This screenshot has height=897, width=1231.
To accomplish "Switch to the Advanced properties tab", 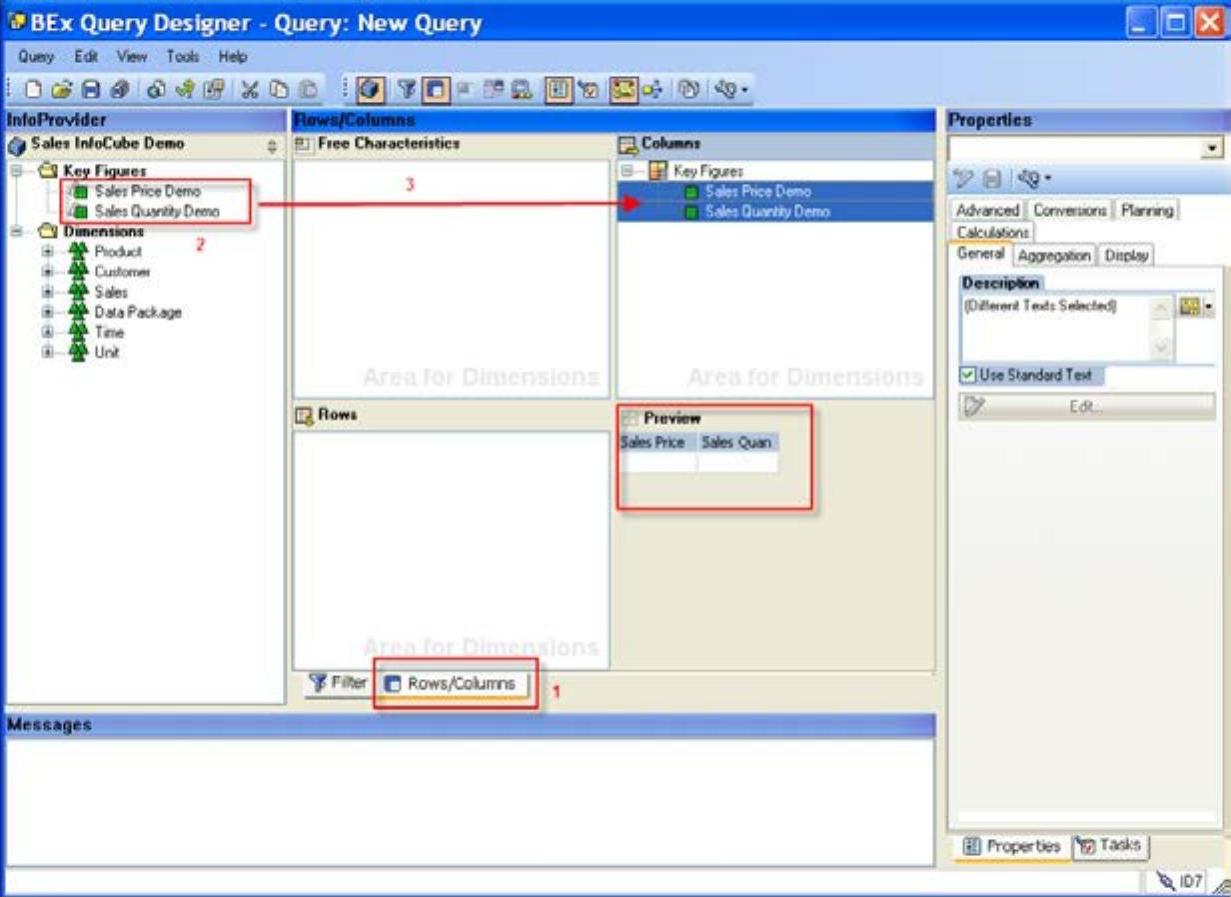I will (x=987, y=210).
